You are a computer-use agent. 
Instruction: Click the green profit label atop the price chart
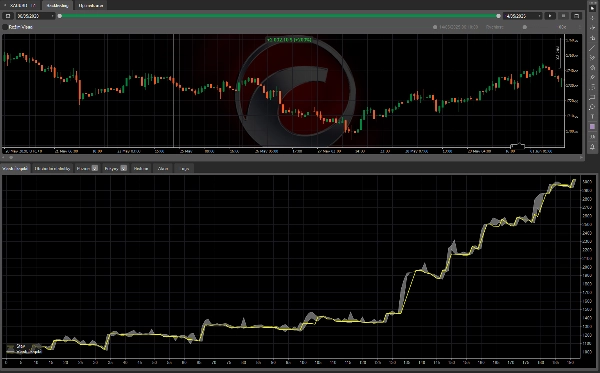[290, 39]
